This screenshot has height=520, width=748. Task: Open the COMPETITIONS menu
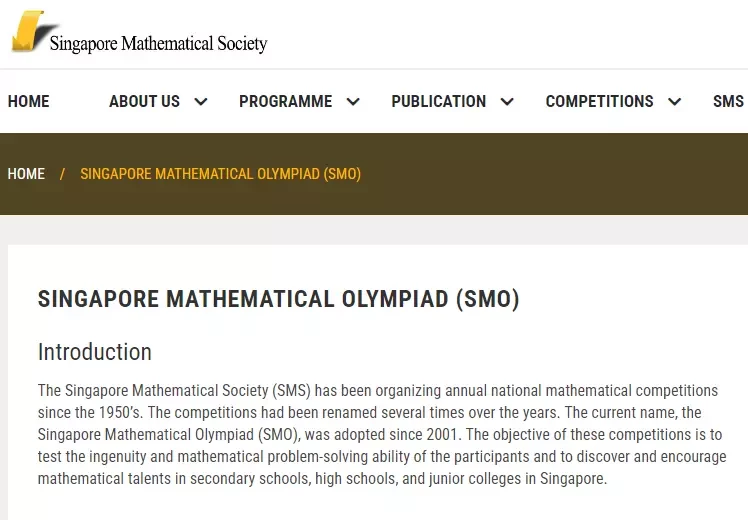pos(600,101)
